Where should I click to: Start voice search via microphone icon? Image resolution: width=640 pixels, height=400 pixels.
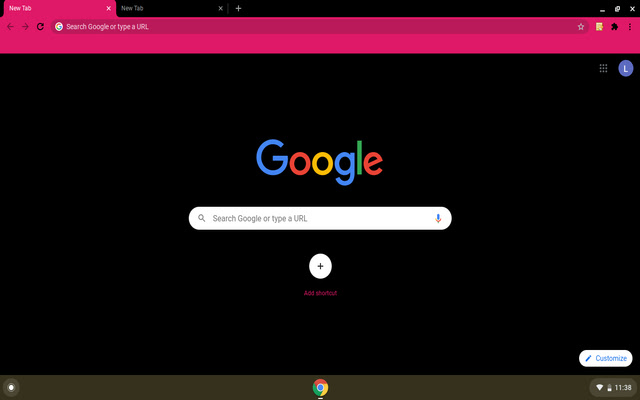pos(438,218)
